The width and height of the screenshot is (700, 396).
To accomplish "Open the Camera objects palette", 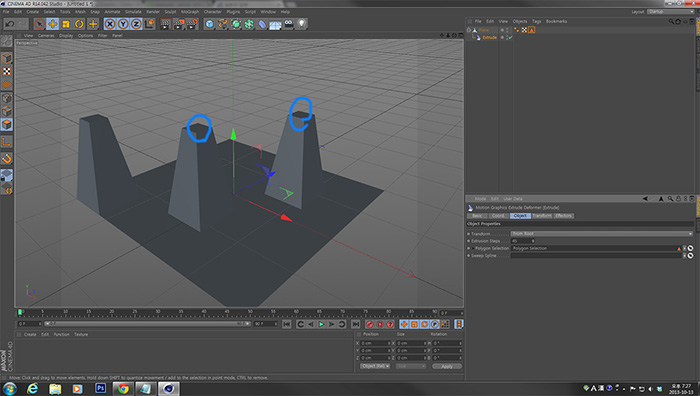I will coord(289,24).
